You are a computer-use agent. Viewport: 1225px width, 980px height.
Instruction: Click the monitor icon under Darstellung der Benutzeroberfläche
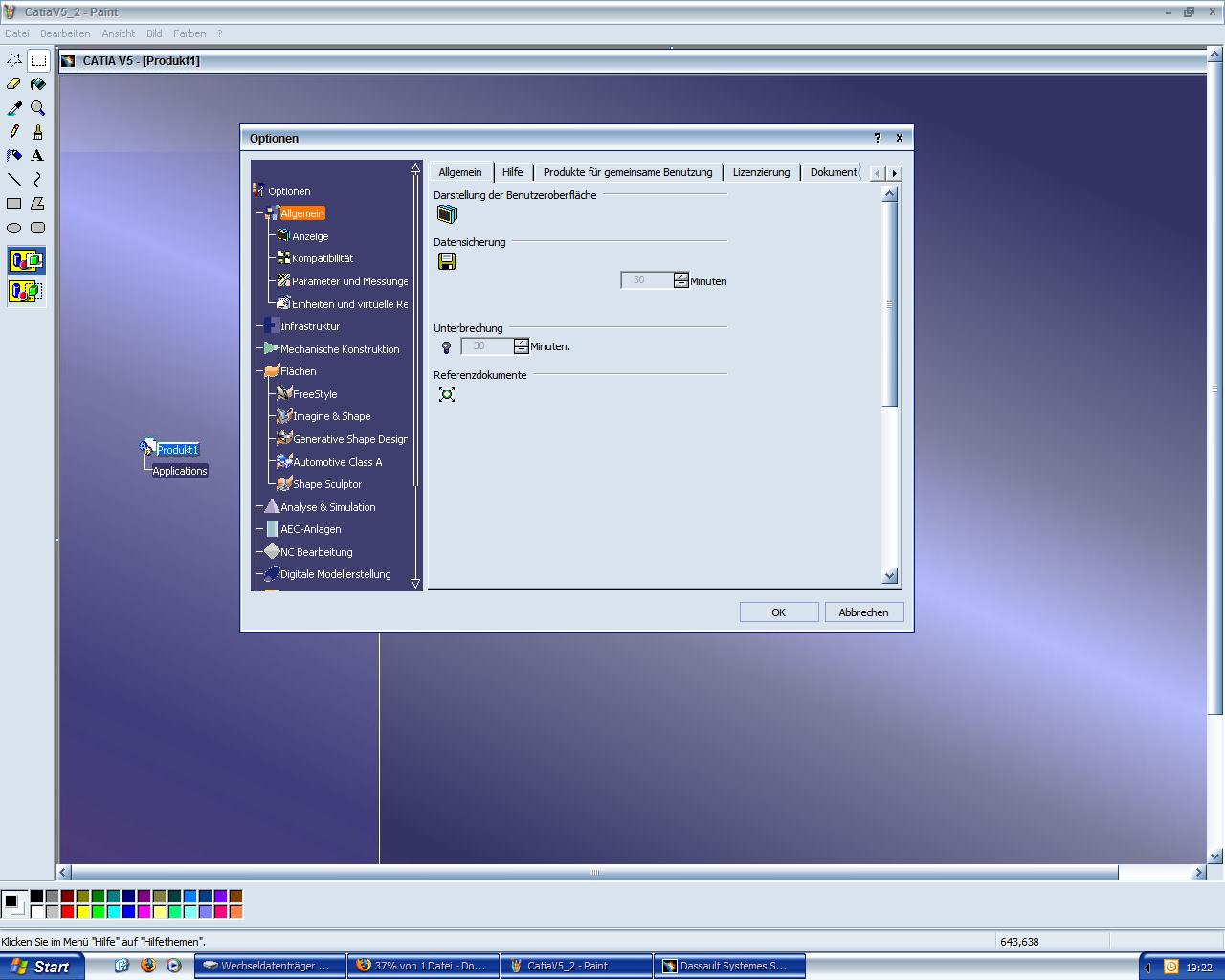[447, 214]
